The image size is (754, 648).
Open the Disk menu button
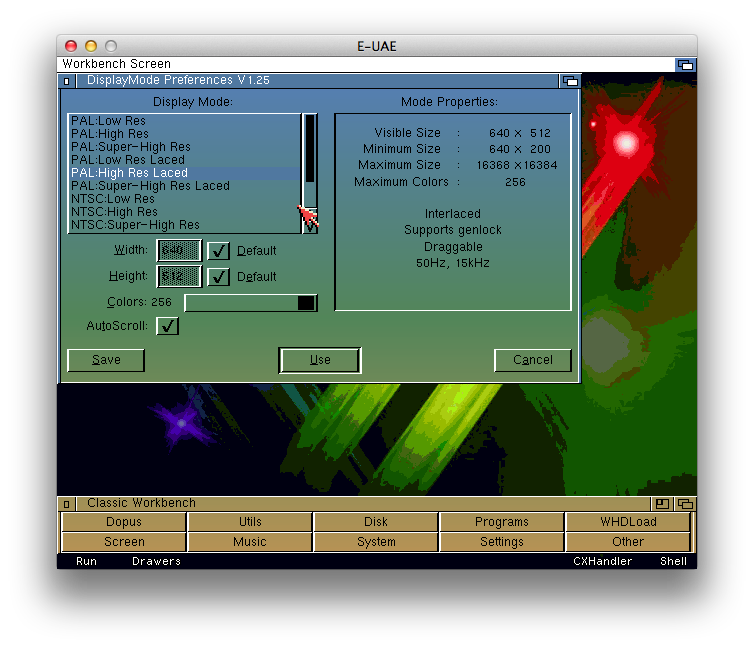pos(376,522)
